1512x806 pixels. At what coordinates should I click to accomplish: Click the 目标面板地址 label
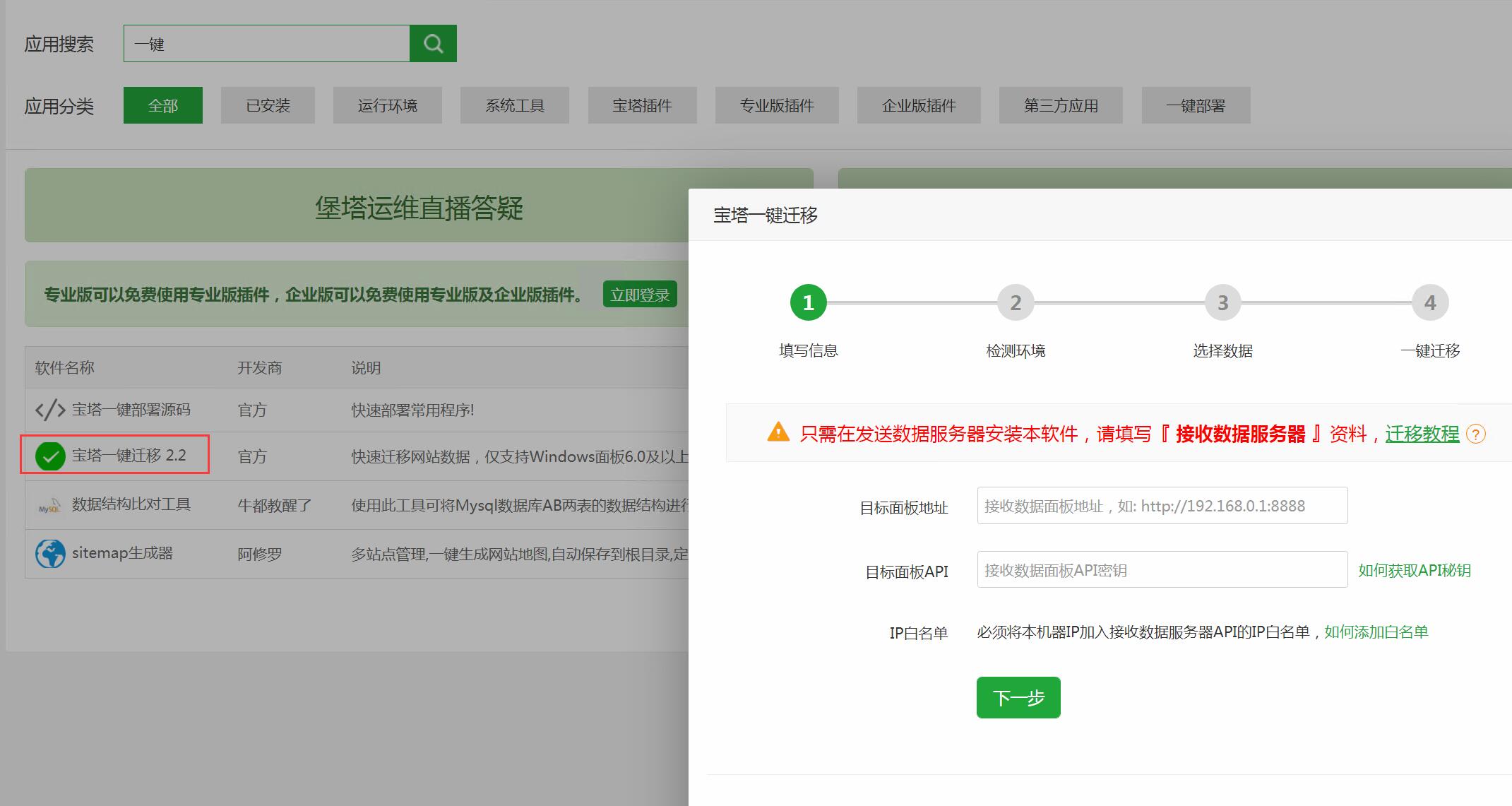coord(904,507)
